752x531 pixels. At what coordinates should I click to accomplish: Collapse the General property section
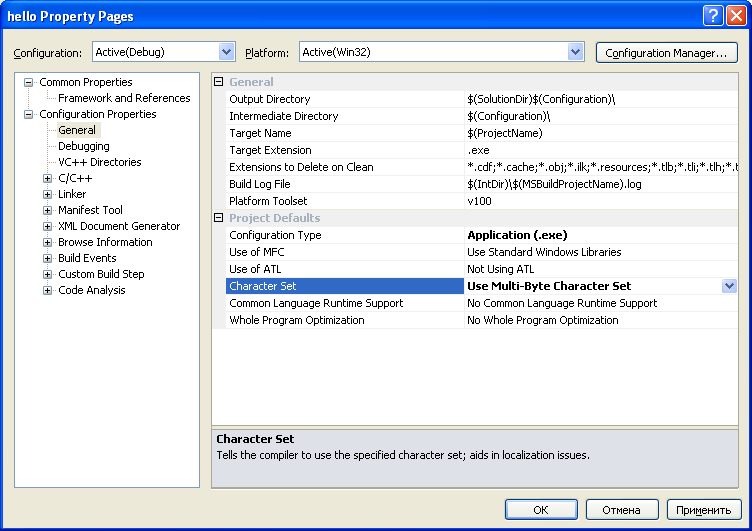tap(219, 82)
